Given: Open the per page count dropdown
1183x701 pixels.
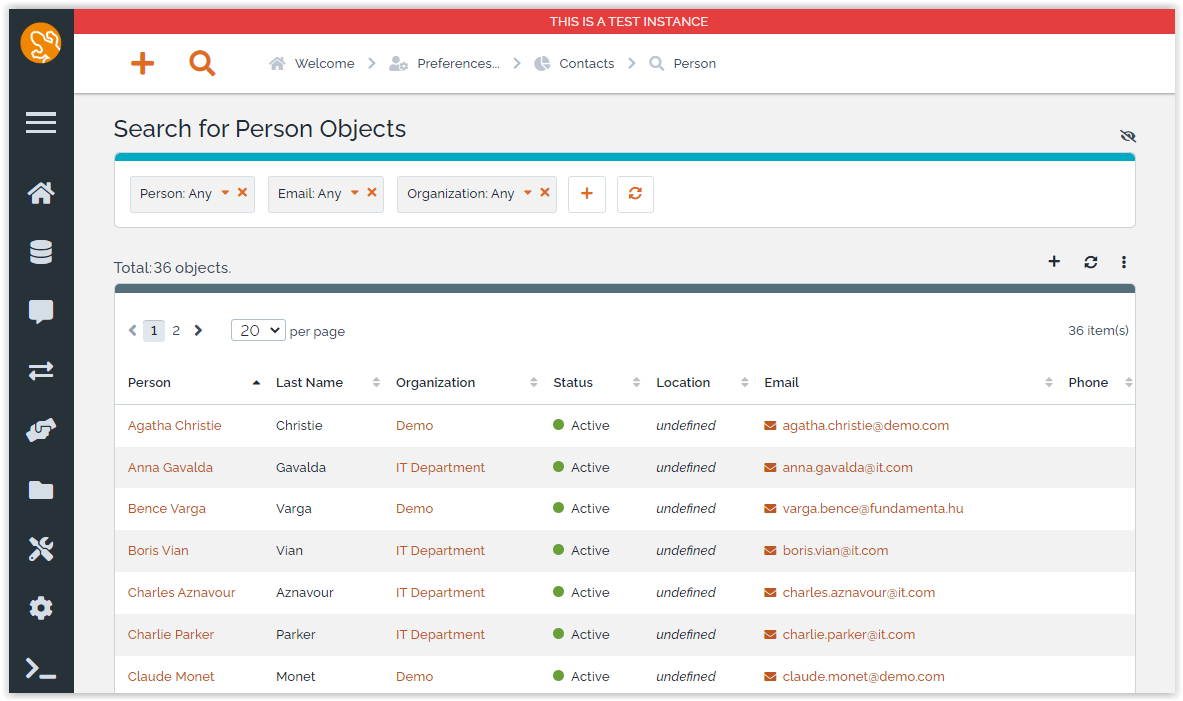Looking at the screenshot, I should pyautogui.click(x=258, y=330).
